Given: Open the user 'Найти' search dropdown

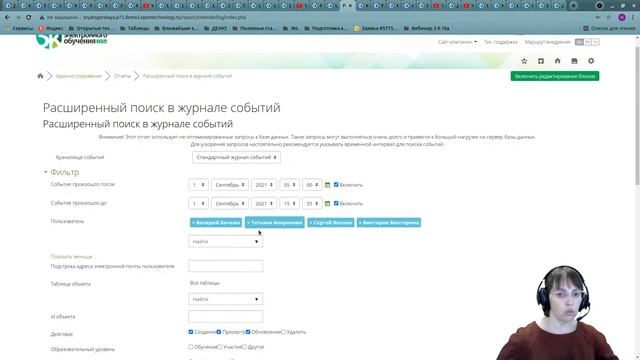Looking at the screenshot, I should click(x=226, y=242).
